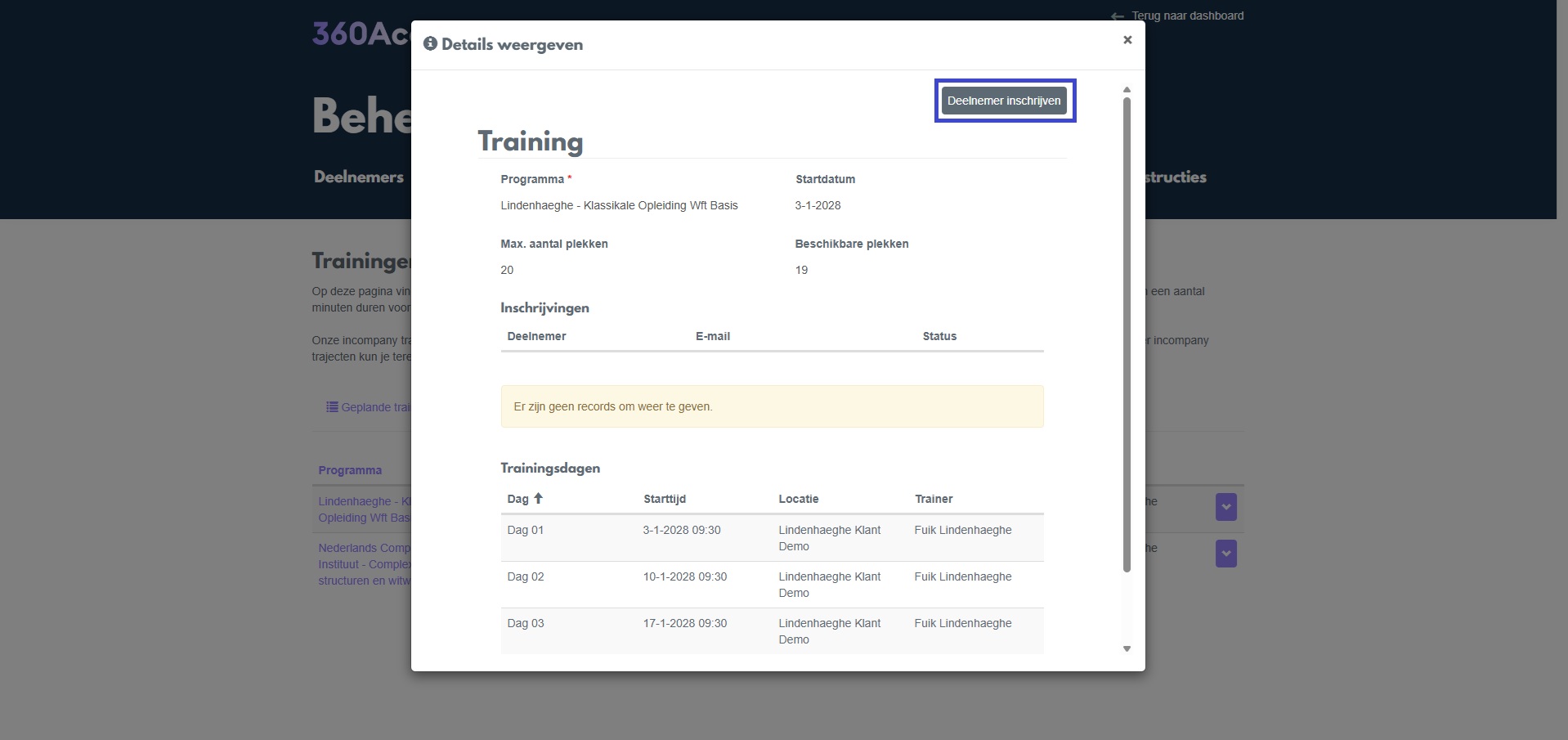This screenshot has width=1568, height=740.
Task: Open the Nederlands Compliance Instituut link in background
Action: (365, 564)
